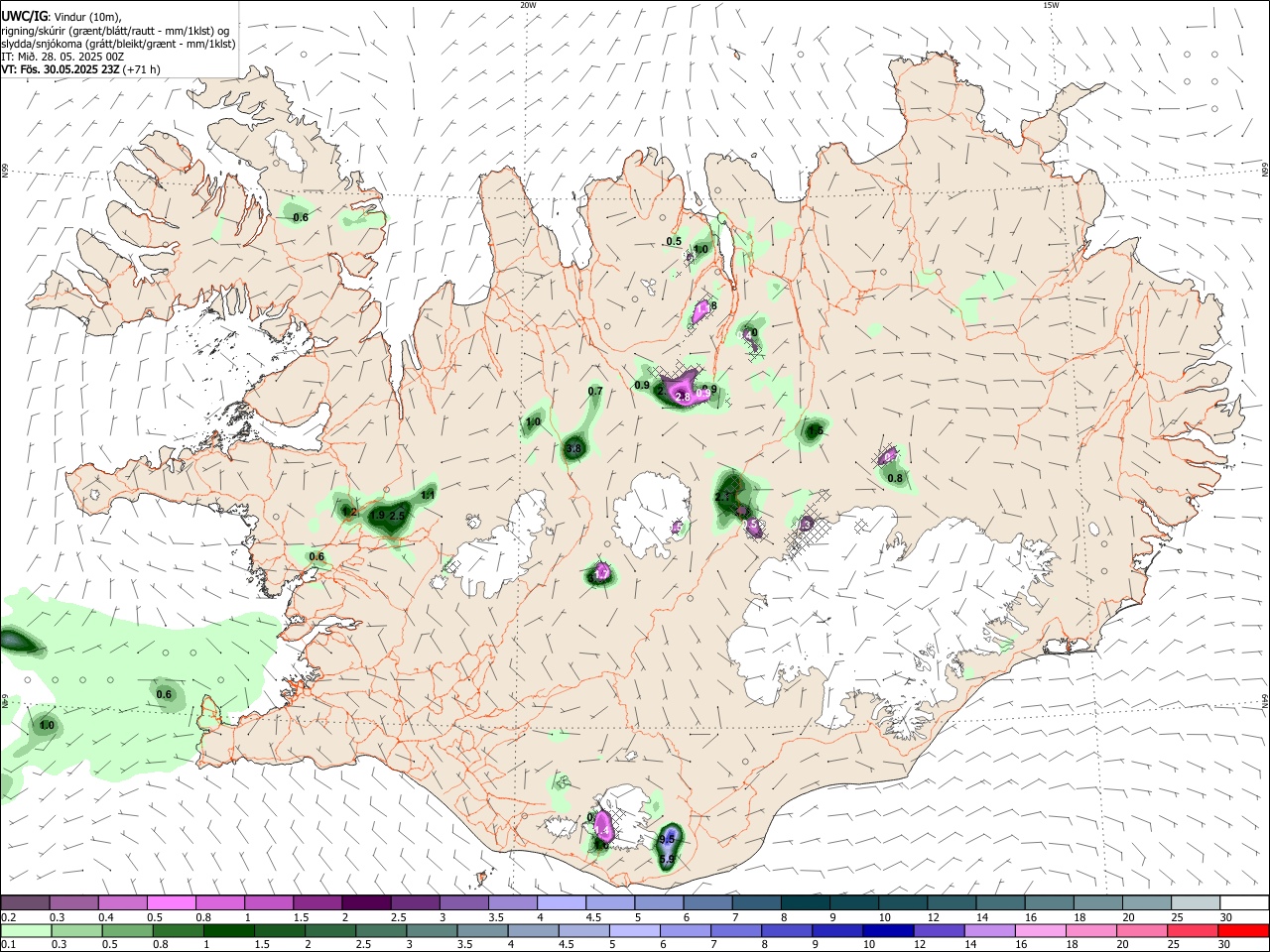Click the lilac 14 swatch in the bottom legend row
Viewport: 1270px width, 952px height.
click(x=990, y=930)
